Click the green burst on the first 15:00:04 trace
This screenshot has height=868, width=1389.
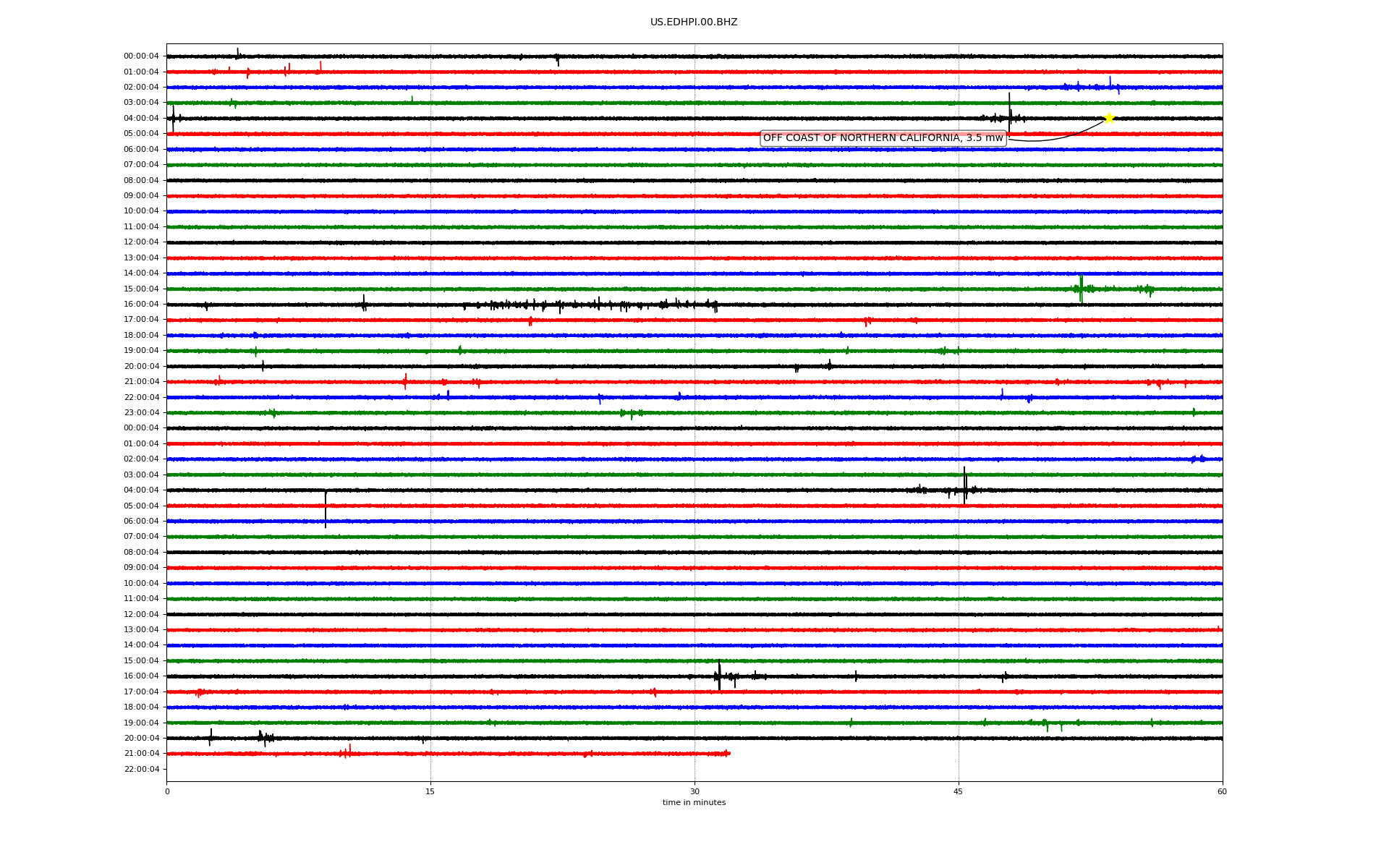[1081, 289]
